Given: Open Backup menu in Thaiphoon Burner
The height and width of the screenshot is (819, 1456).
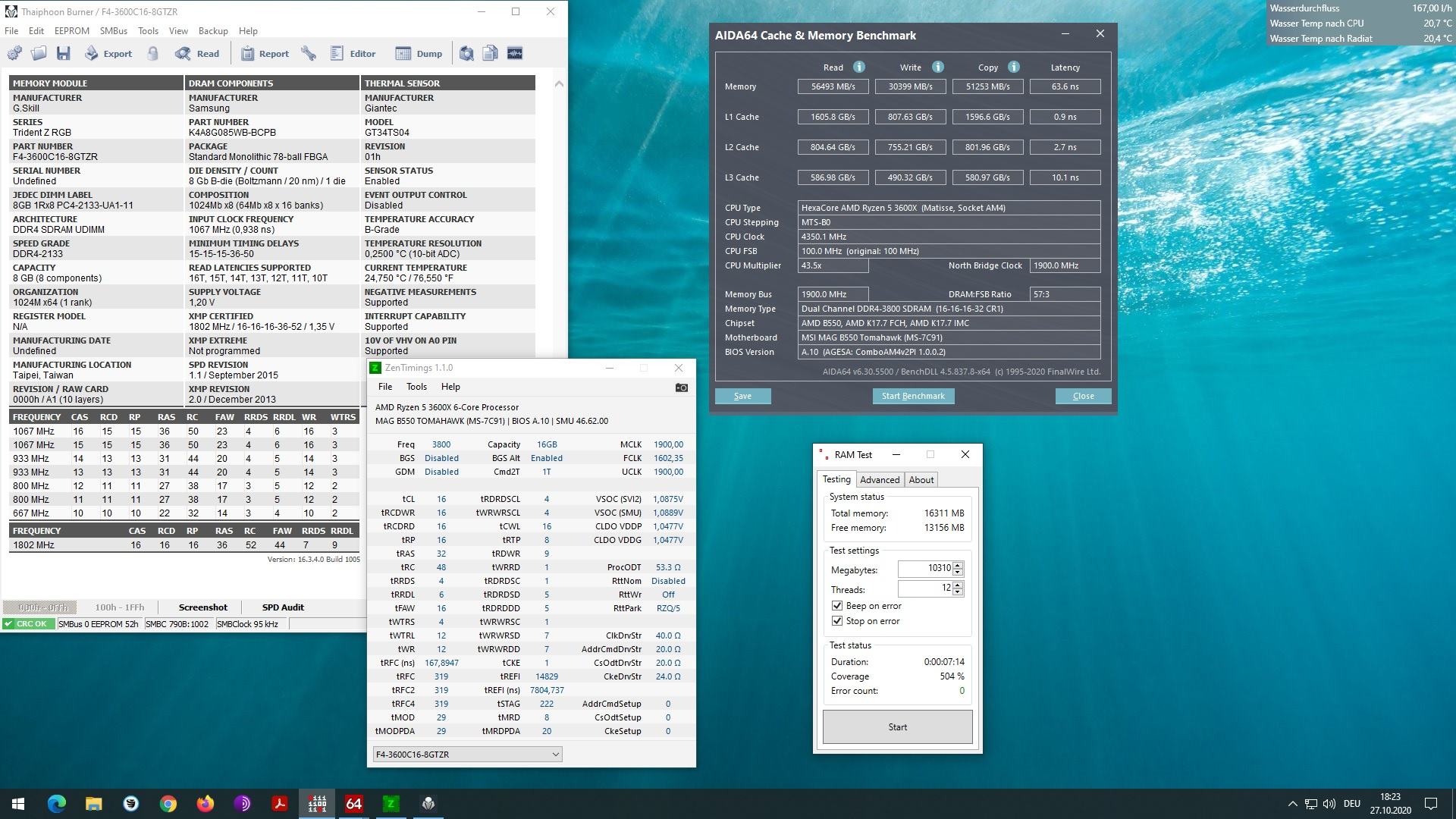Looking at the screenshot, I should (213, 31).
